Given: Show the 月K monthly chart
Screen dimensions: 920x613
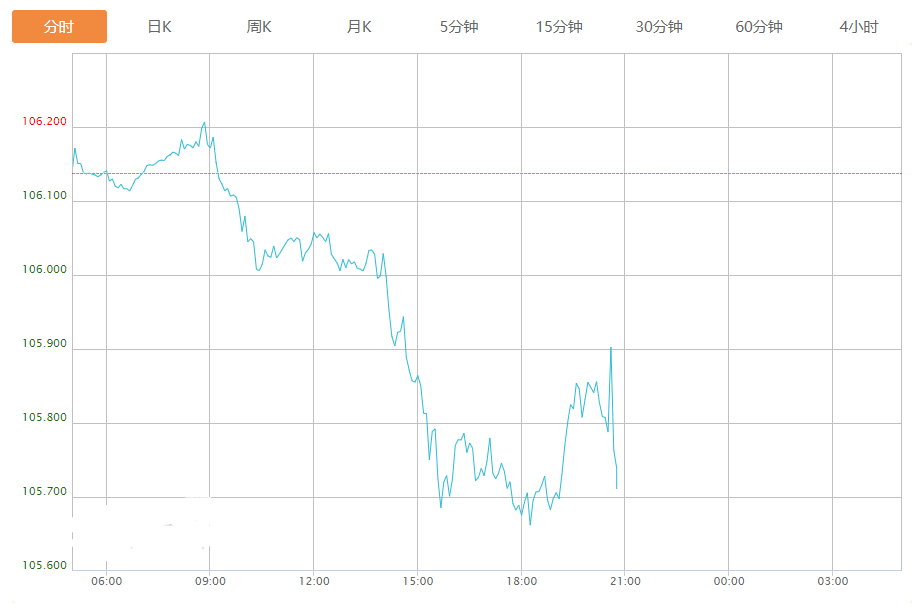Looking at the screenshot, I should 359,27.
